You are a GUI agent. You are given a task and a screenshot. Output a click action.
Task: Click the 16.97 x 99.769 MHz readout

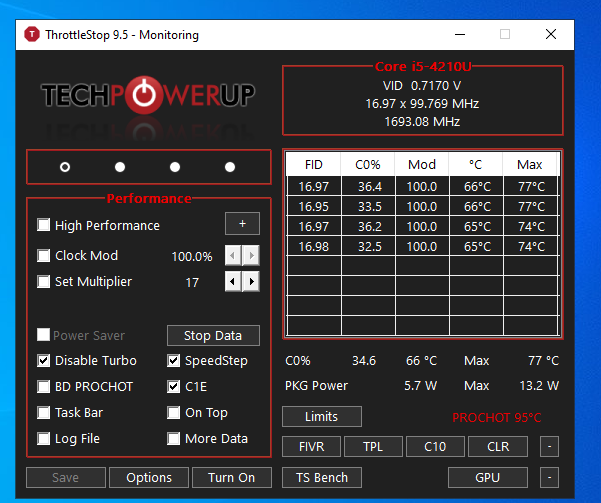[422, 104]
